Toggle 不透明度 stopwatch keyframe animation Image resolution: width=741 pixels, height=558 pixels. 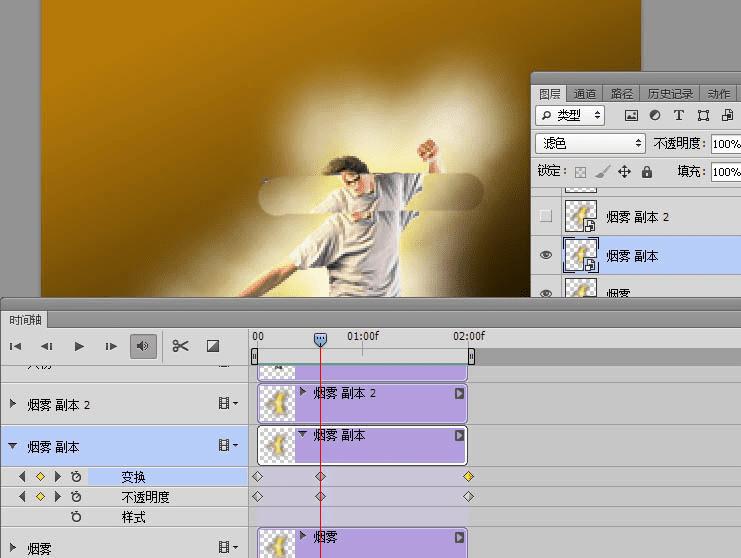pyautogui.click(x=76, y=497)
